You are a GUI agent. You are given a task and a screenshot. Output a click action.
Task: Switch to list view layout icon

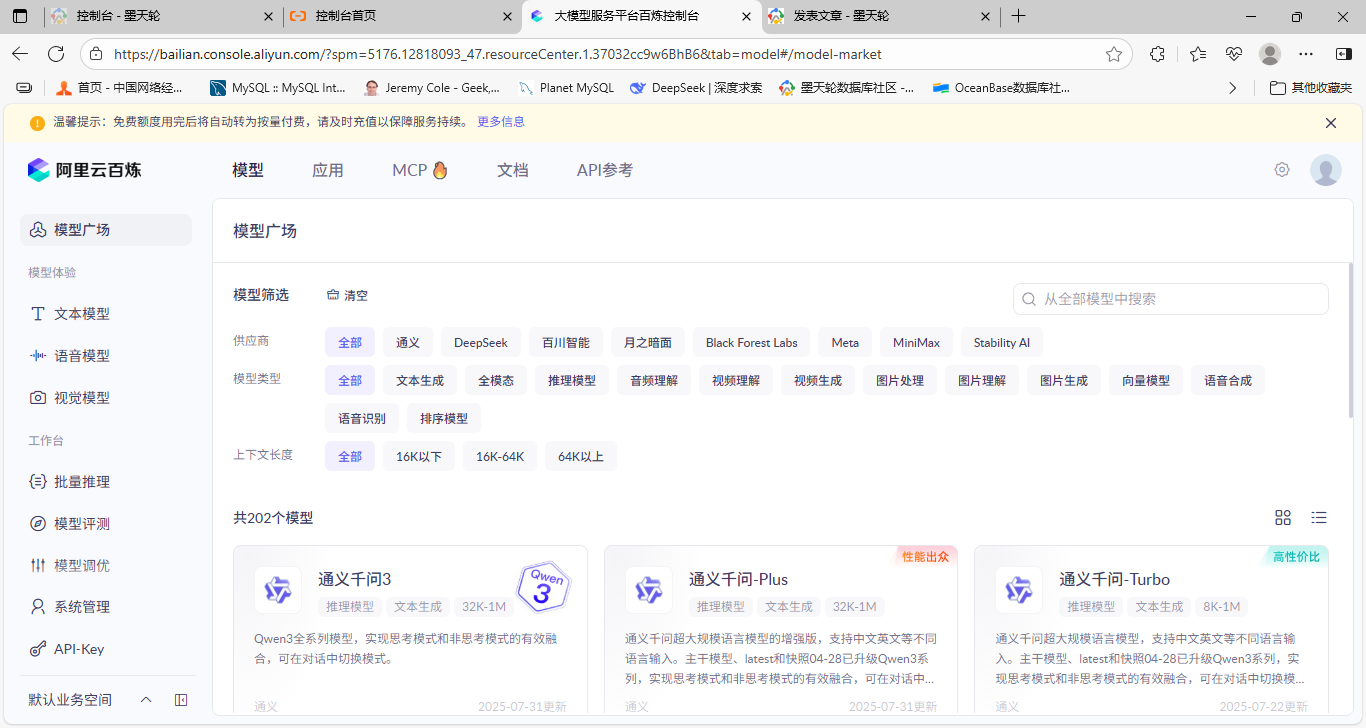1319,517
